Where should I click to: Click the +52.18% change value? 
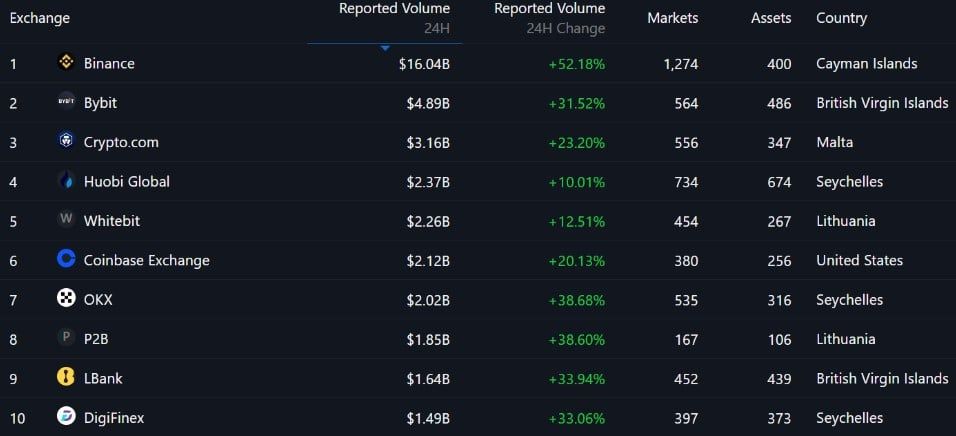click(577, 64)
